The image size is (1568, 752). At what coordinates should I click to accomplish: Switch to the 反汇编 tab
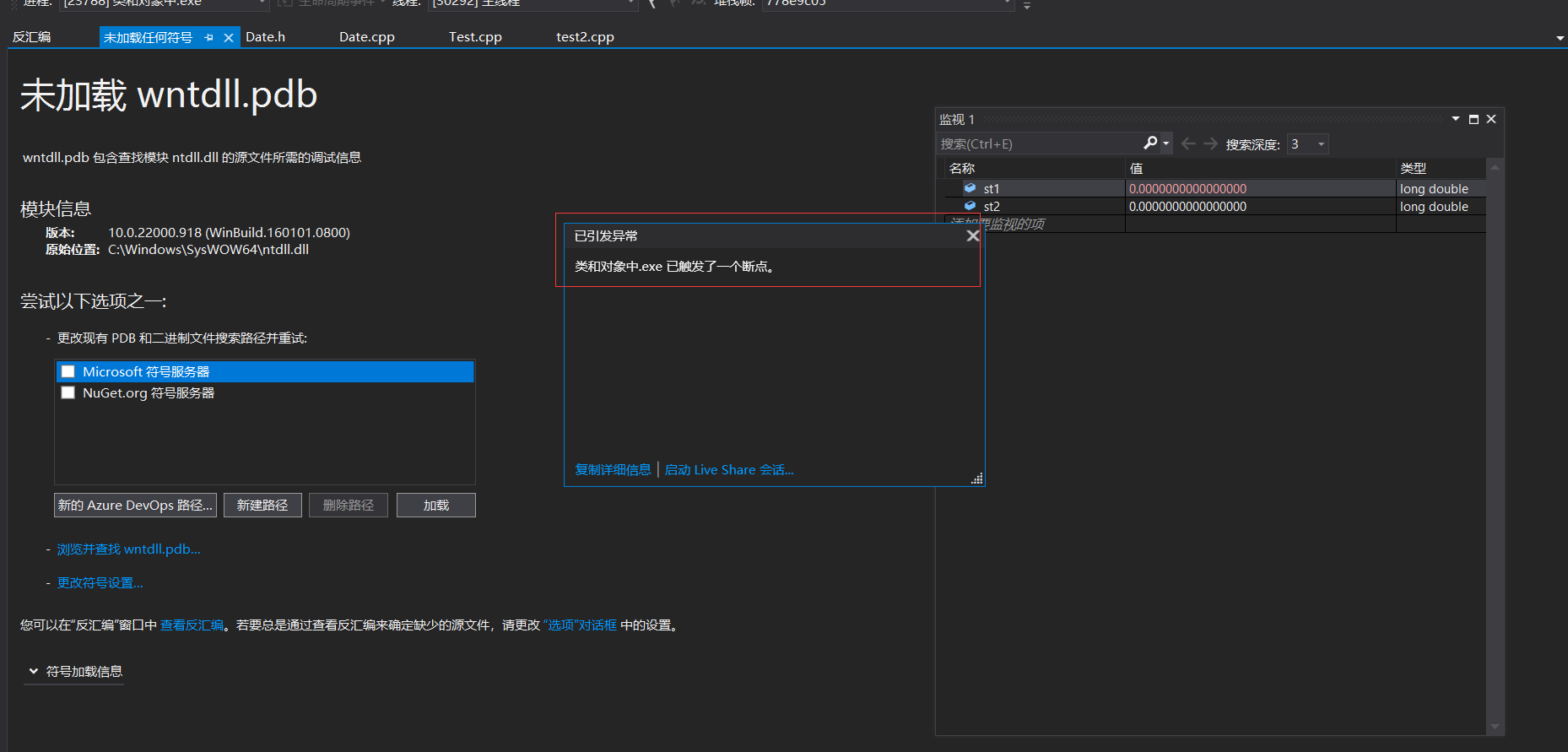coord(32,37)
